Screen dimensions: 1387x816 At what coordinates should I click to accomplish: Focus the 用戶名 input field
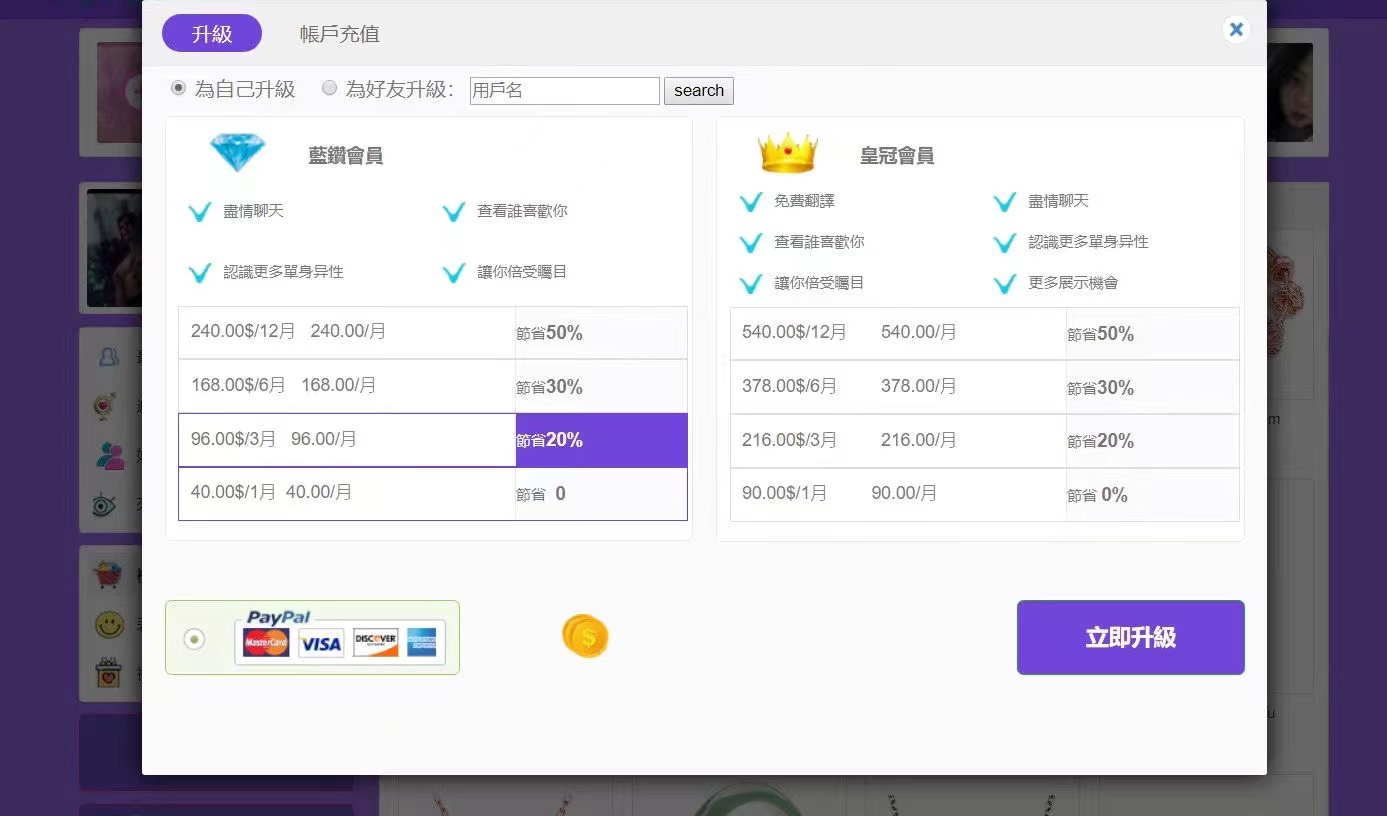click(x=565, y=91)
